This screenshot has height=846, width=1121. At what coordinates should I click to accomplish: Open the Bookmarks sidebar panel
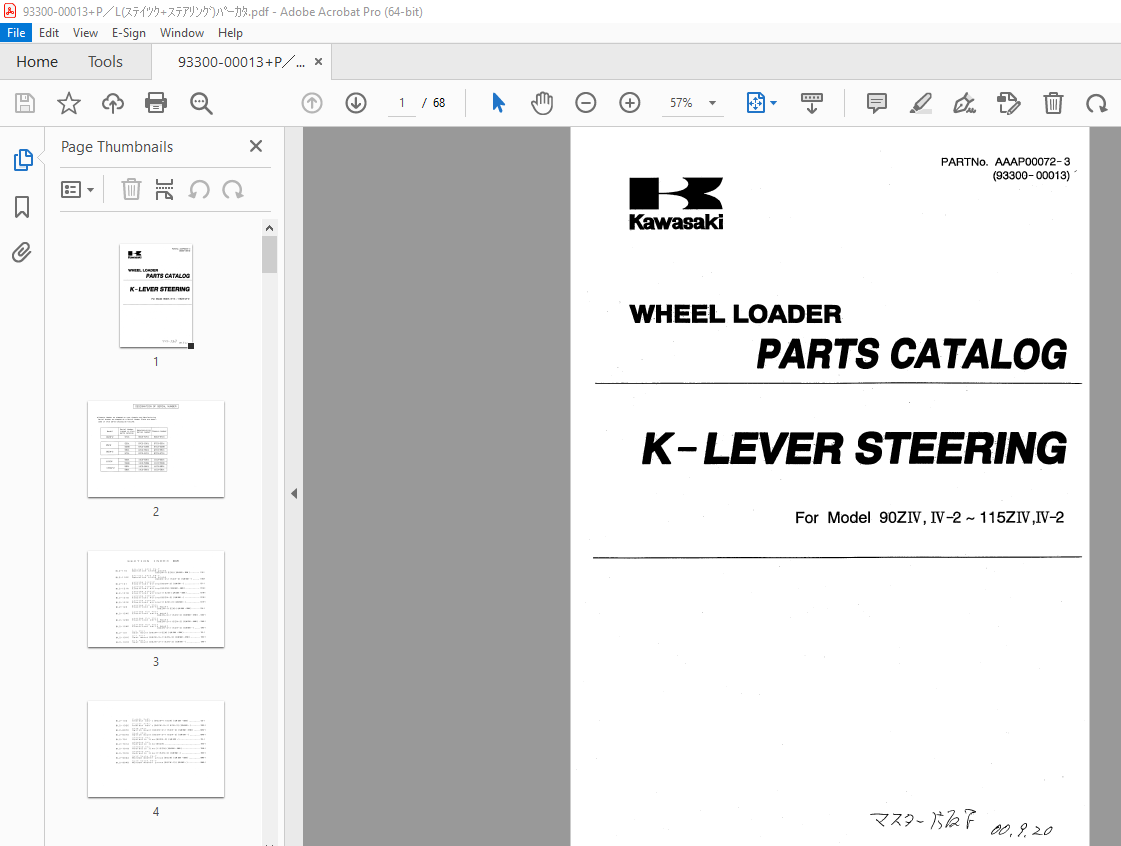[x=22, y=207]
